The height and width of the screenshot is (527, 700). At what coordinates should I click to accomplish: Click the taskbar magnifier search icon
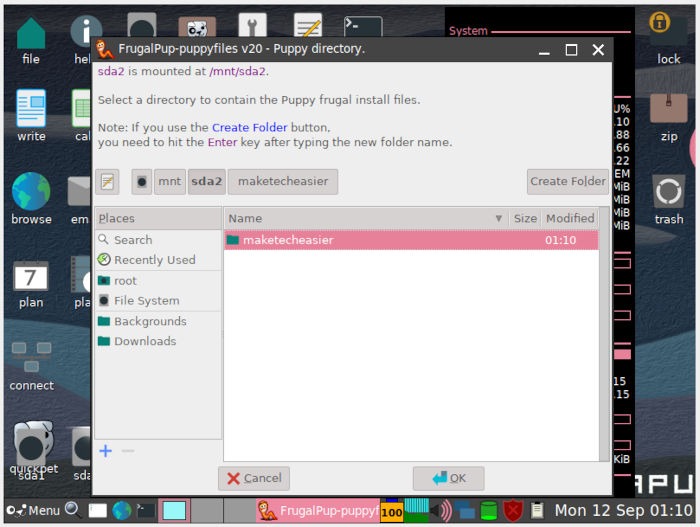point(73,510)
